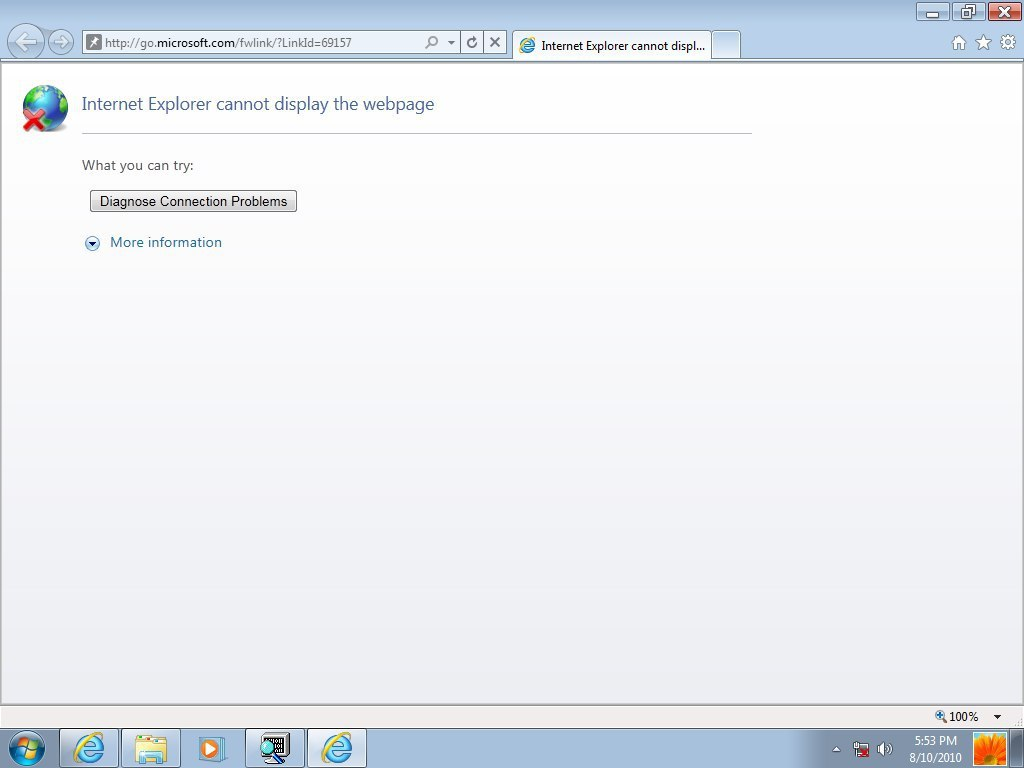Click the 100% zoom level button
The image size is (1024, 768).
tap(957, 716)
